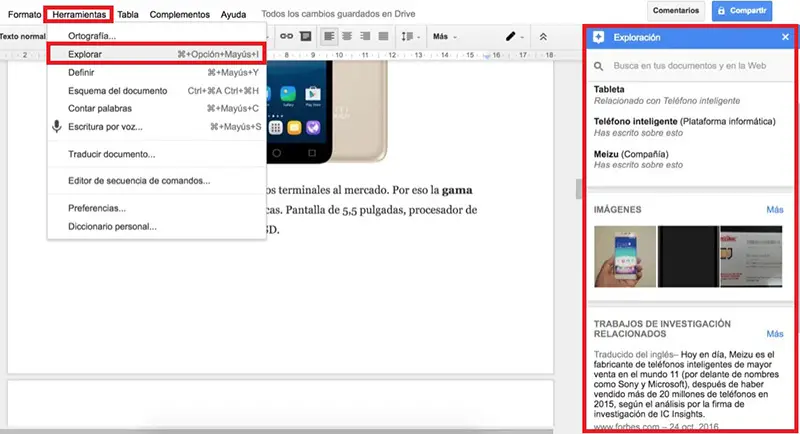Click Más next to Trabajos de investigación

point(774,334)
